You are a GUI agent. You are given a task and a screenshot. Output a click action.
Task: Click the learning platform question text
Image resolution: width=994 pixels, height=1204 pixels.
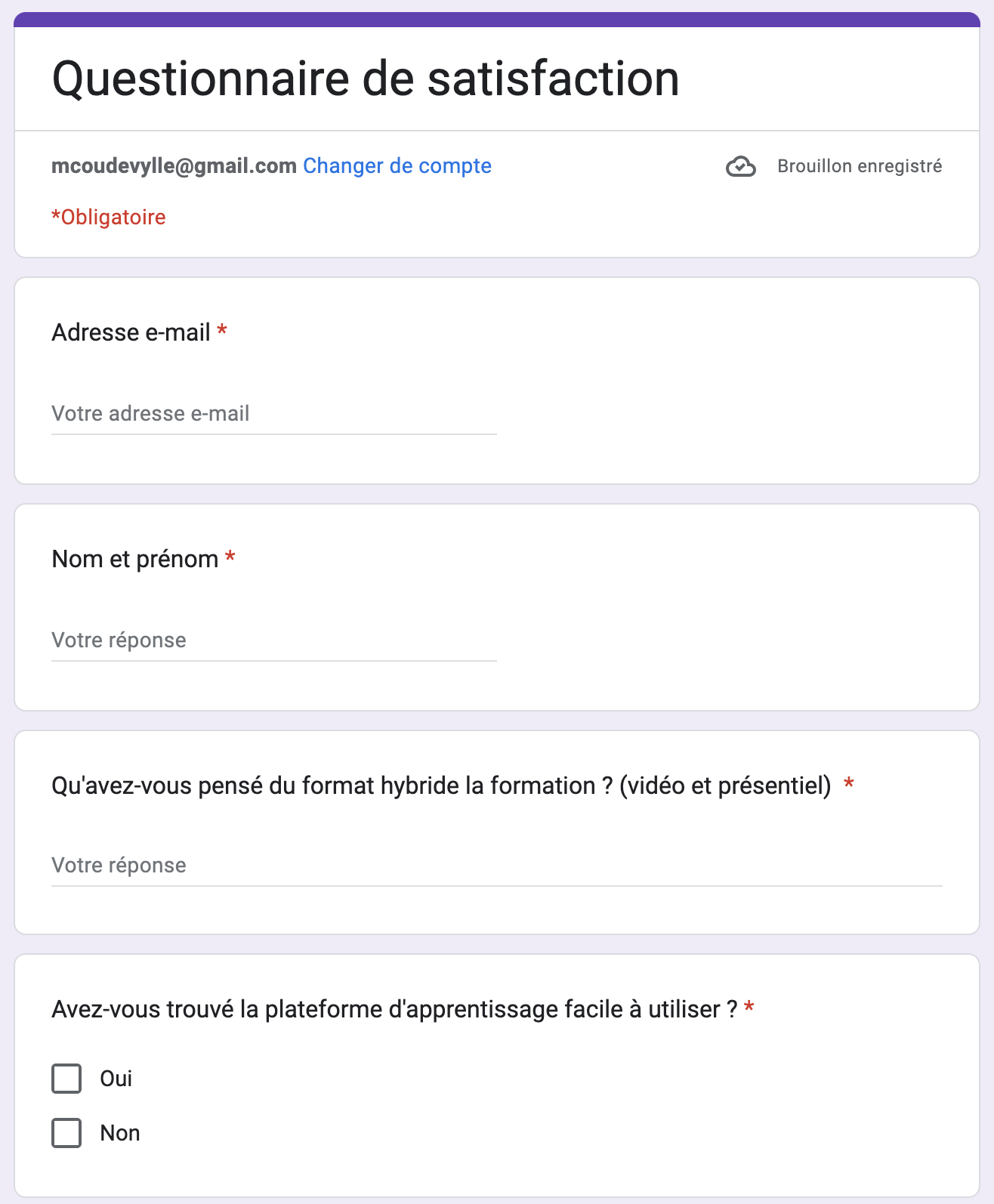click(x=394, y=1009)
